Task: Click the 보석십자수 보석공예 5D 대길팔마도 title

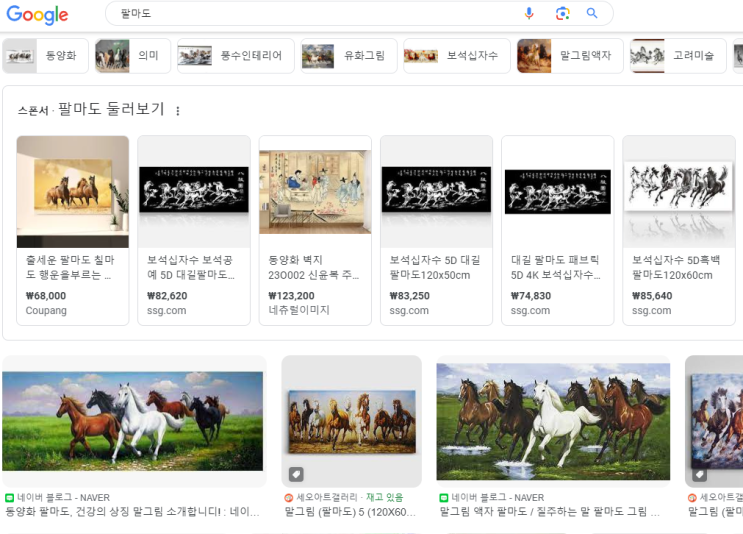Action: click(x=190, y=267)
